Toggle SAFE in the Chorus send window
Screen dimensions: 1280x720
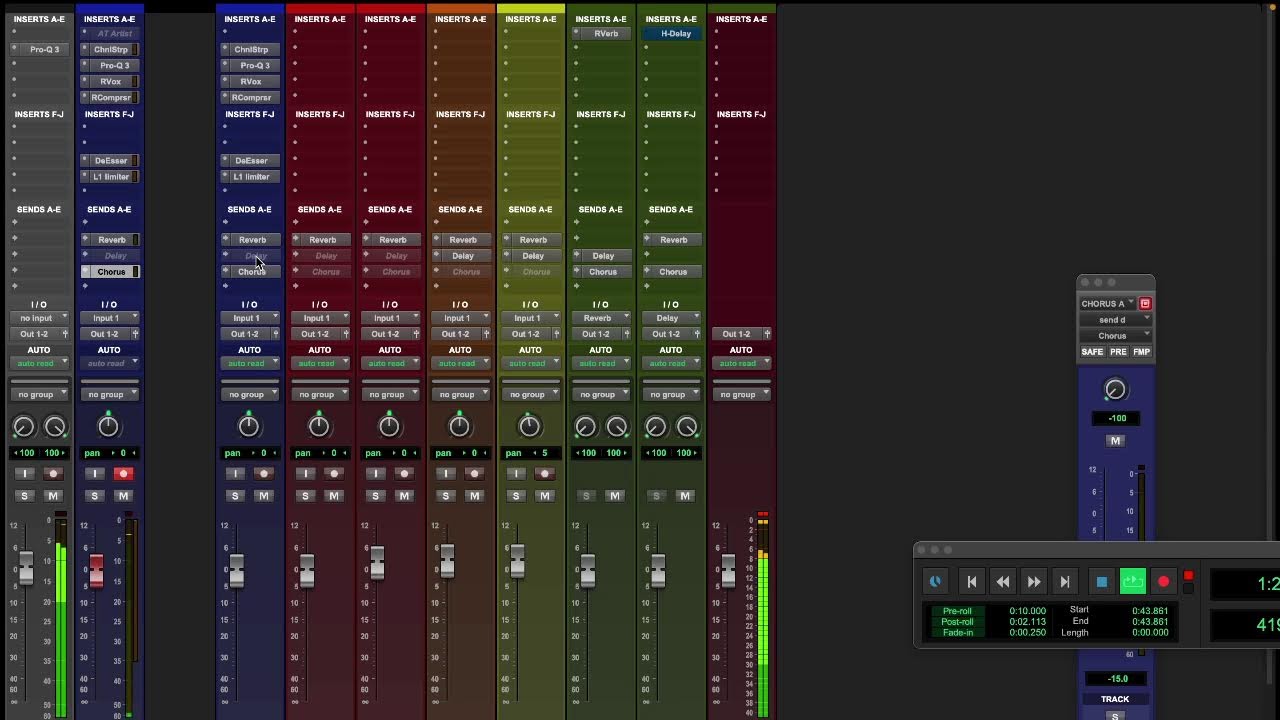1092,352
